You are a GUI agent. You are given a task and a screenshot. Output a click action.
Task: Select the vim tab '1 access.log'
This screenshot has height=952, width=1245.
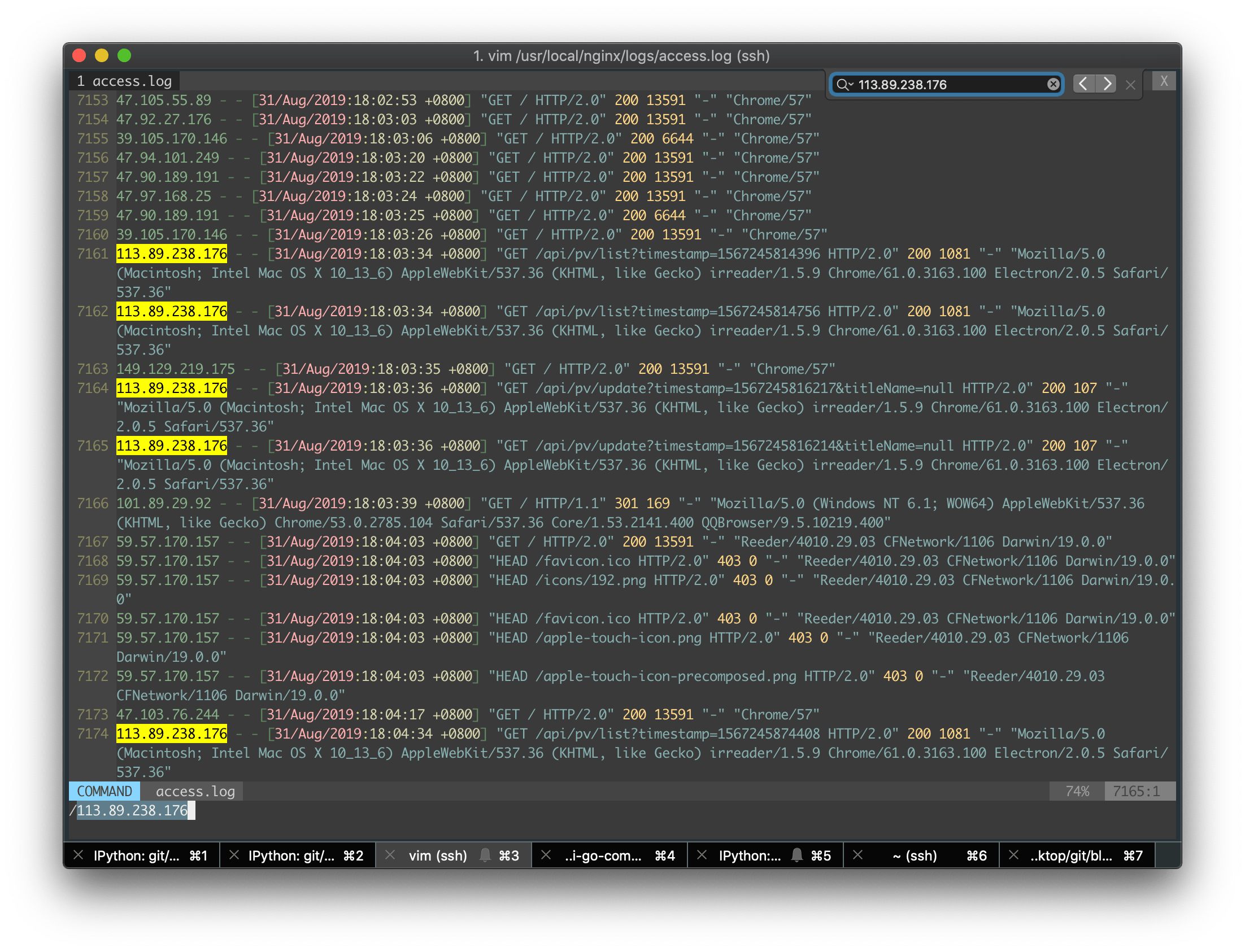(124, 81)
